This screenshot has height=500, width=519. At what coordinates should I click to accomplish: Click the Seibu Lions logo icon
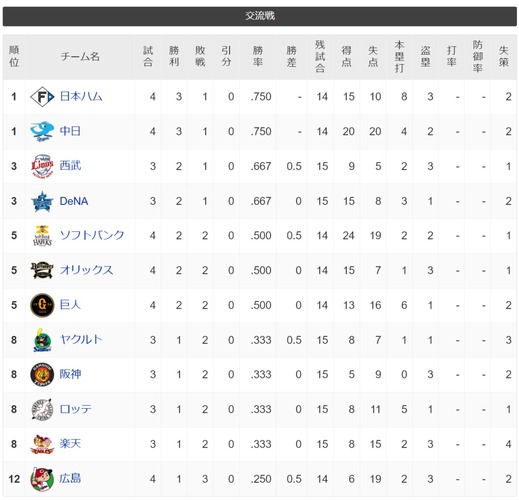[x=42, y=166]
